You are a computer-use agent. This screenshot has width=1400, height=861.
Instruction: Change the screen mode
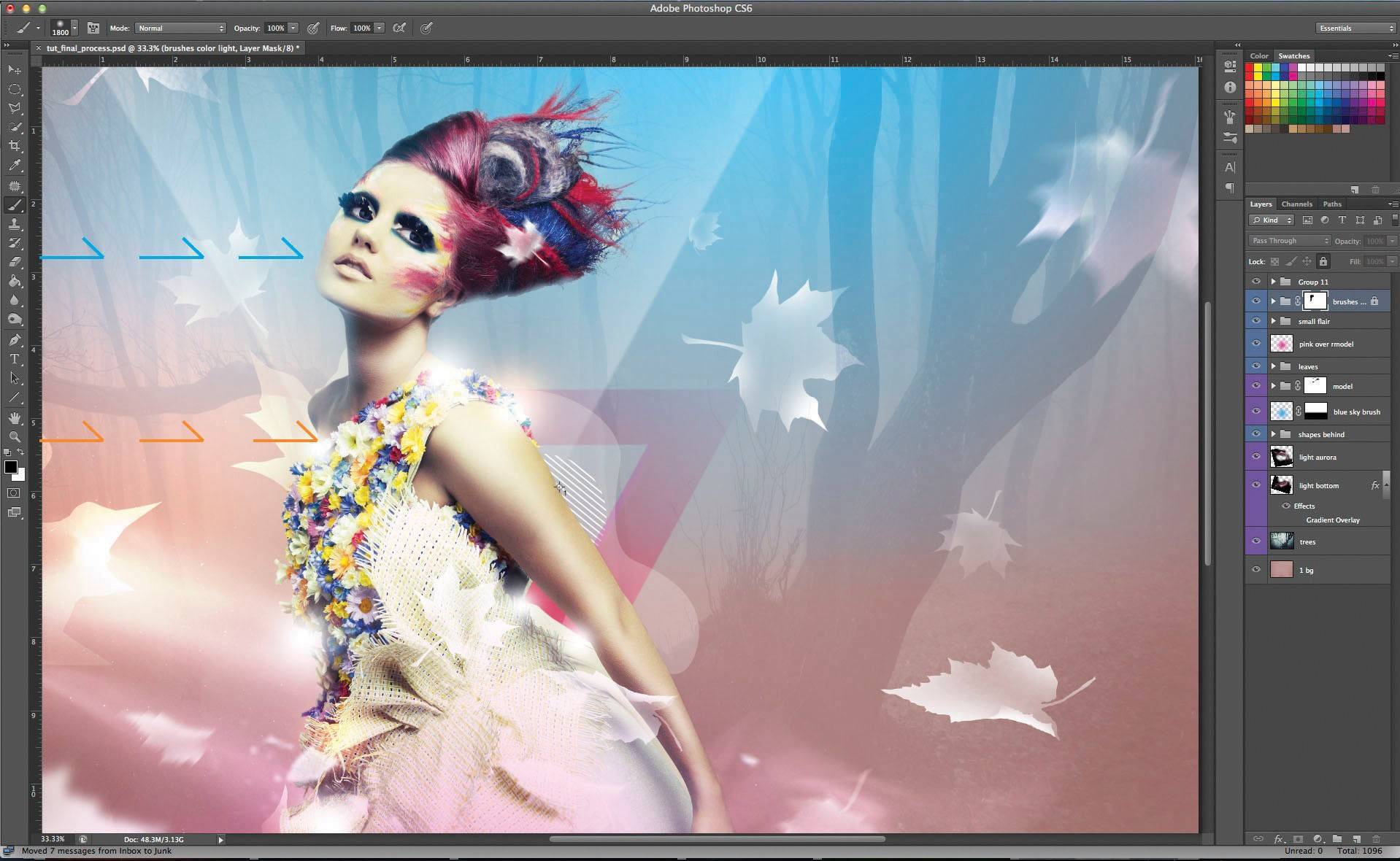(x=14, y=512)
